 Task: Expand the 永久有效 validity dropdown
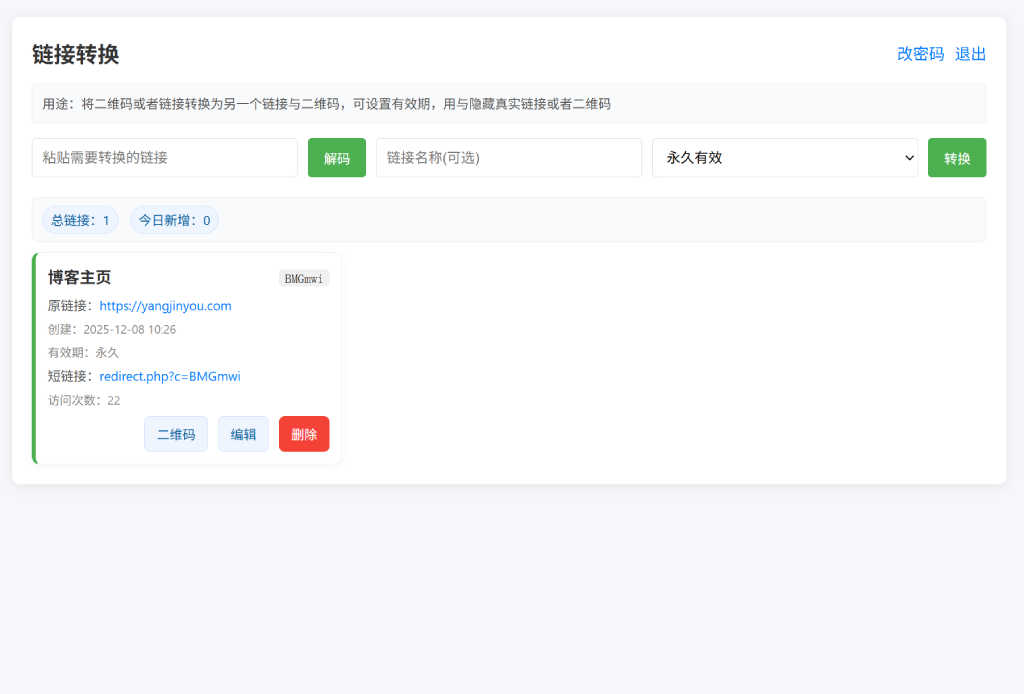785,158
